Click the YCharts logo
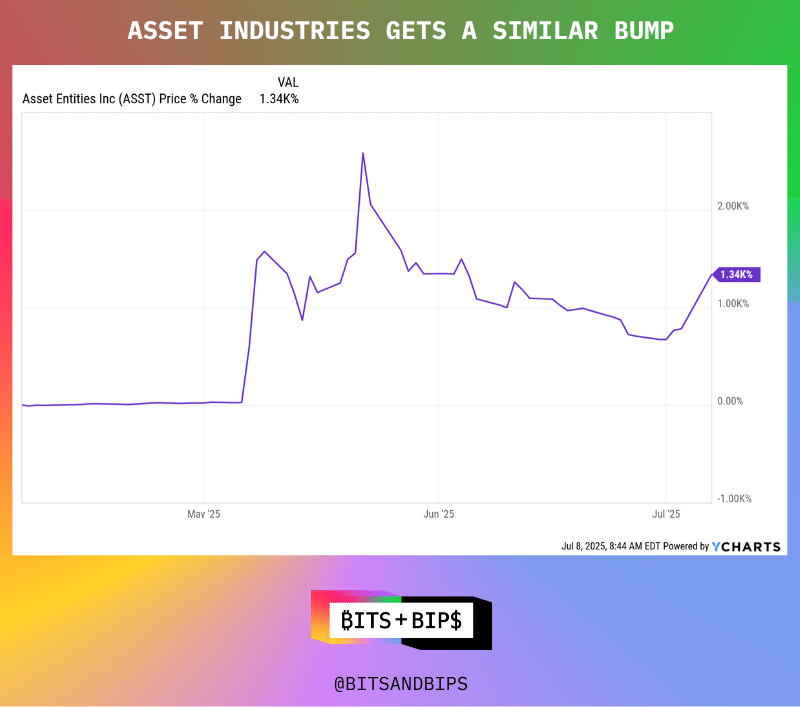Screen dimensions: 800x707 click(x=746, y=547)
